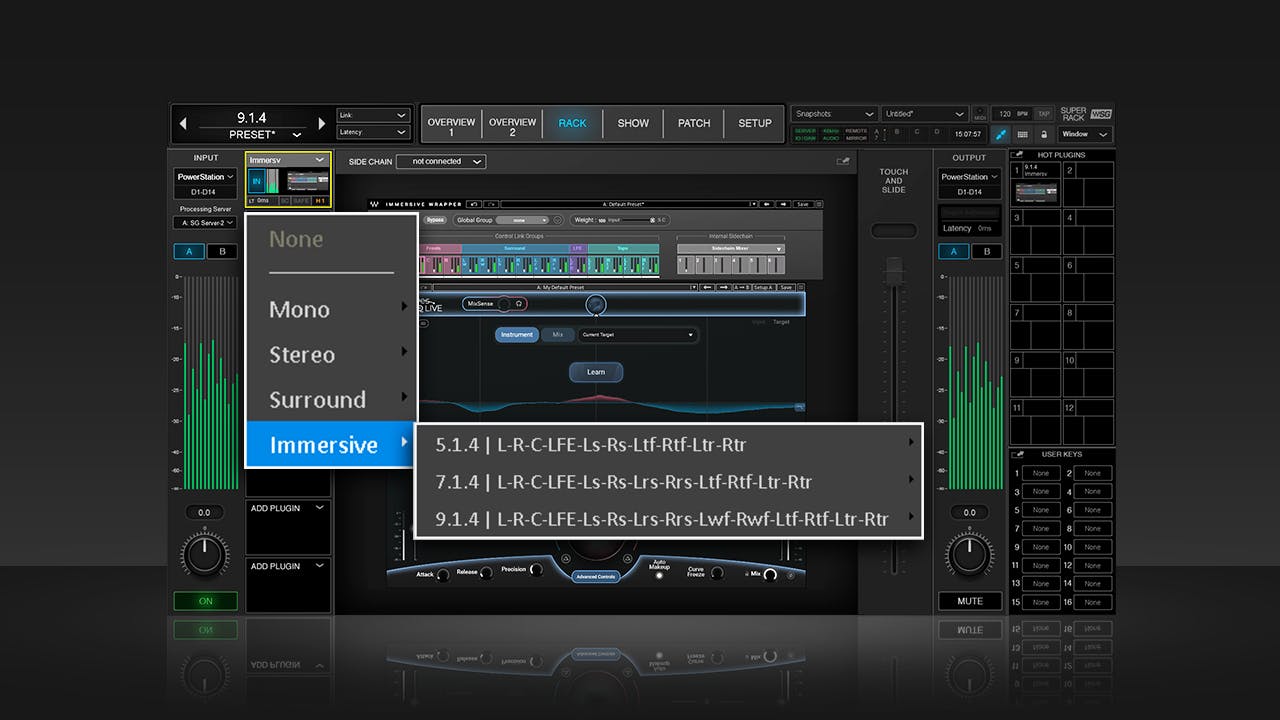Select the blue patch cable icon
1280x720 pixels.
click(1001, 134)
